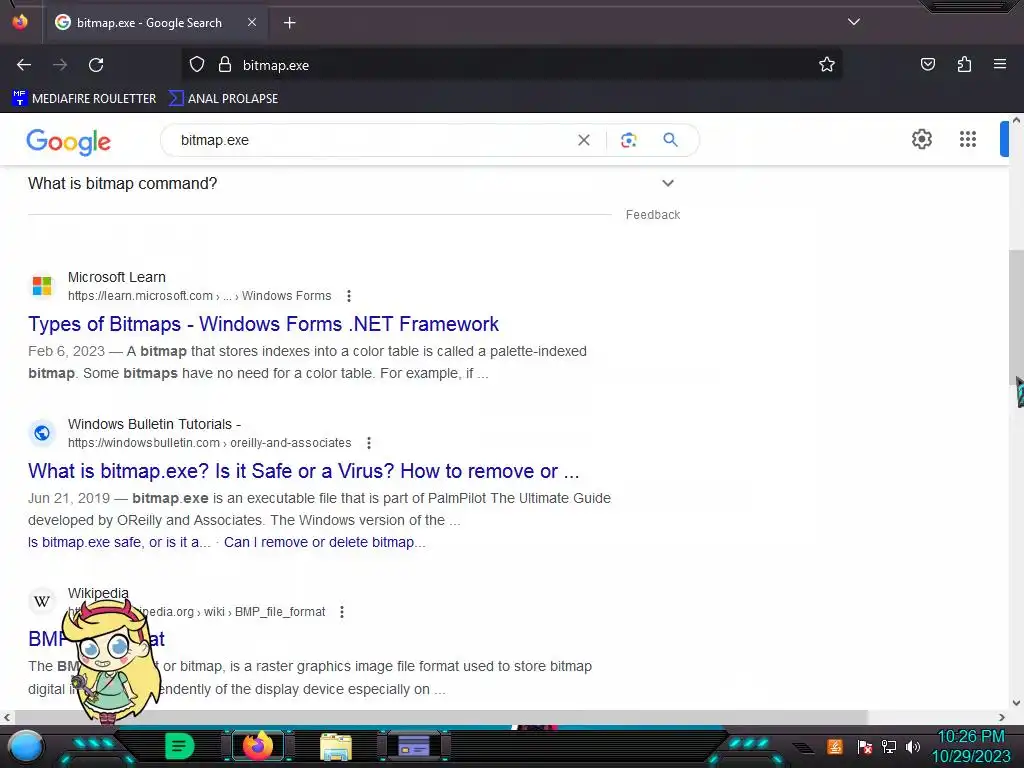Click the Firefox icon in the taskbar
The width and height of the screenshot is (1024, 768).
(x=257, y=746)
